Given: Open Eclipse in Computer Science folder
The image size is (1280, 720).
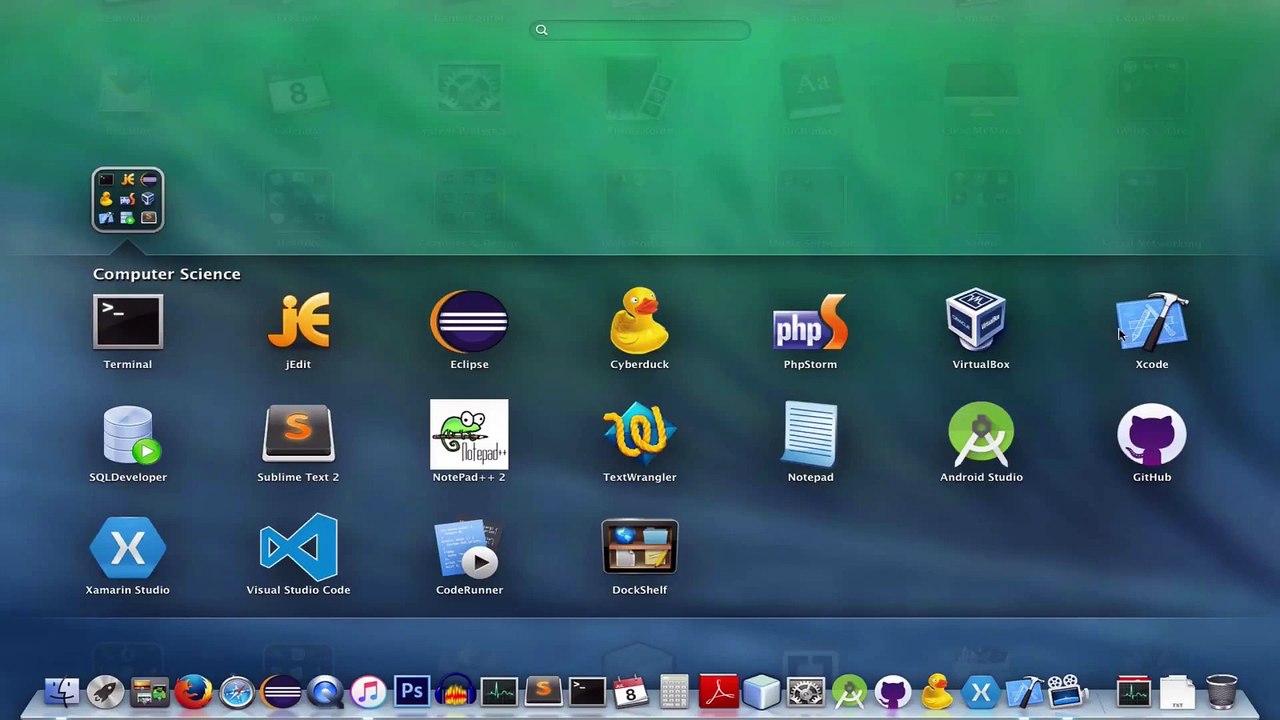Looking at the screenshot, I should [469, 322].
